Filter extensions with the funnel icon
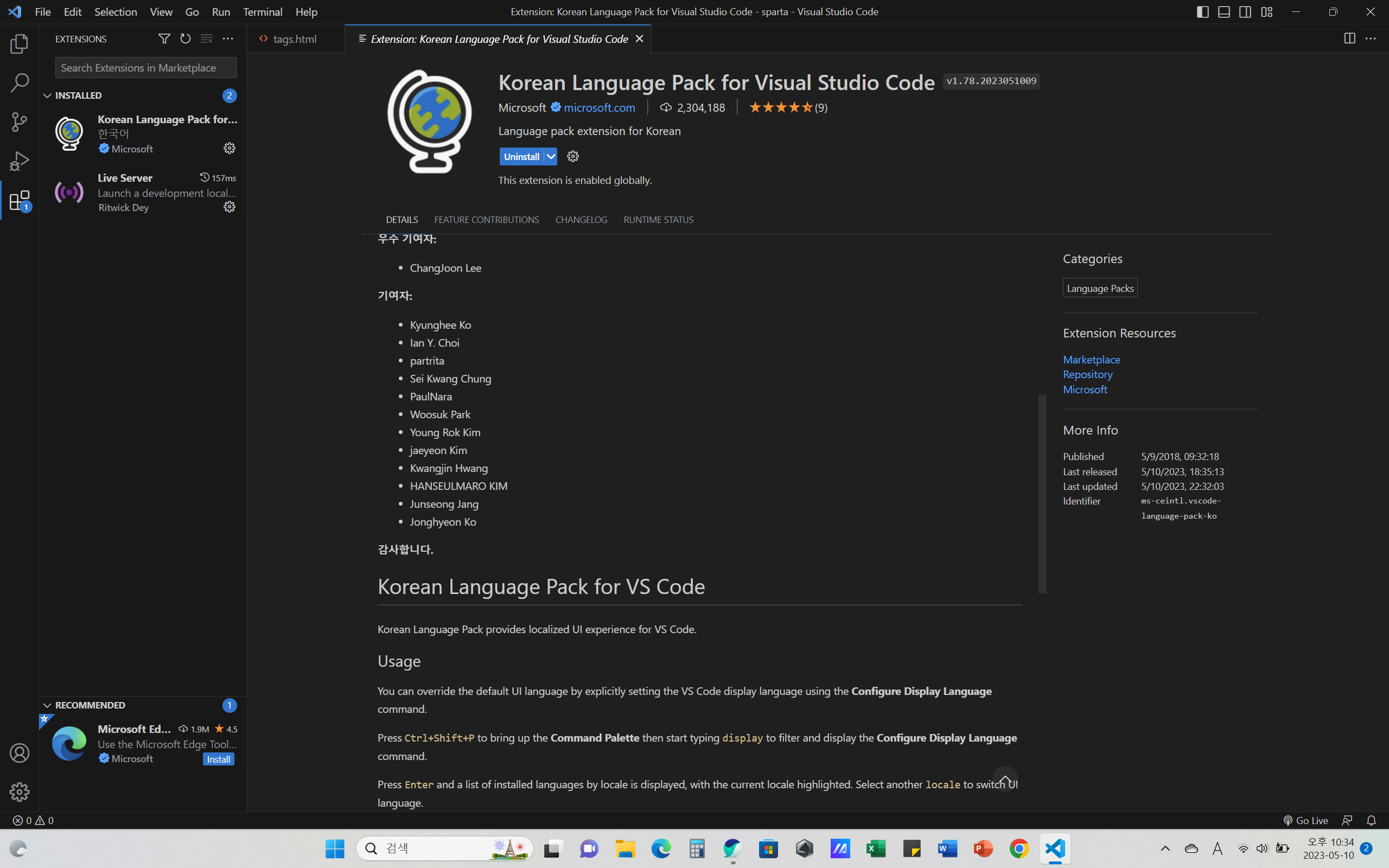The height and width of the screenshot is (868, 1389). 164,39
